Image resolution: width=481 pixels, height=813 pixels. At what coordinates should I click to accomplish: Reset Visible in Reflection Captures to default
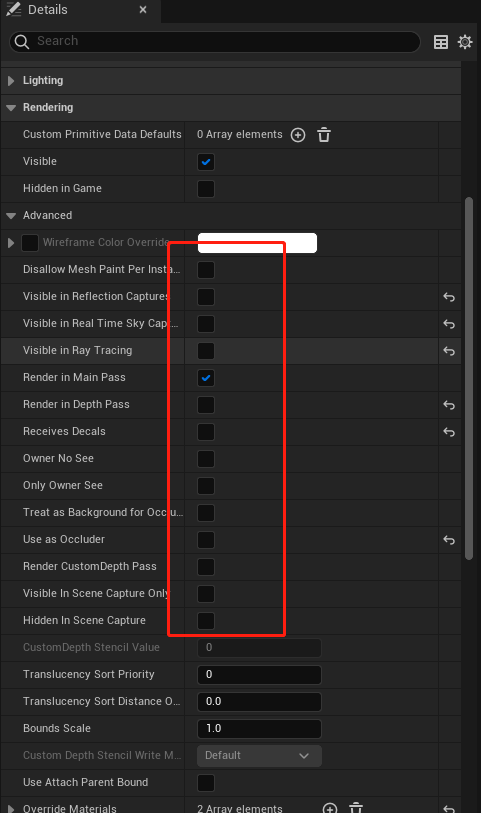click(449, 297)
